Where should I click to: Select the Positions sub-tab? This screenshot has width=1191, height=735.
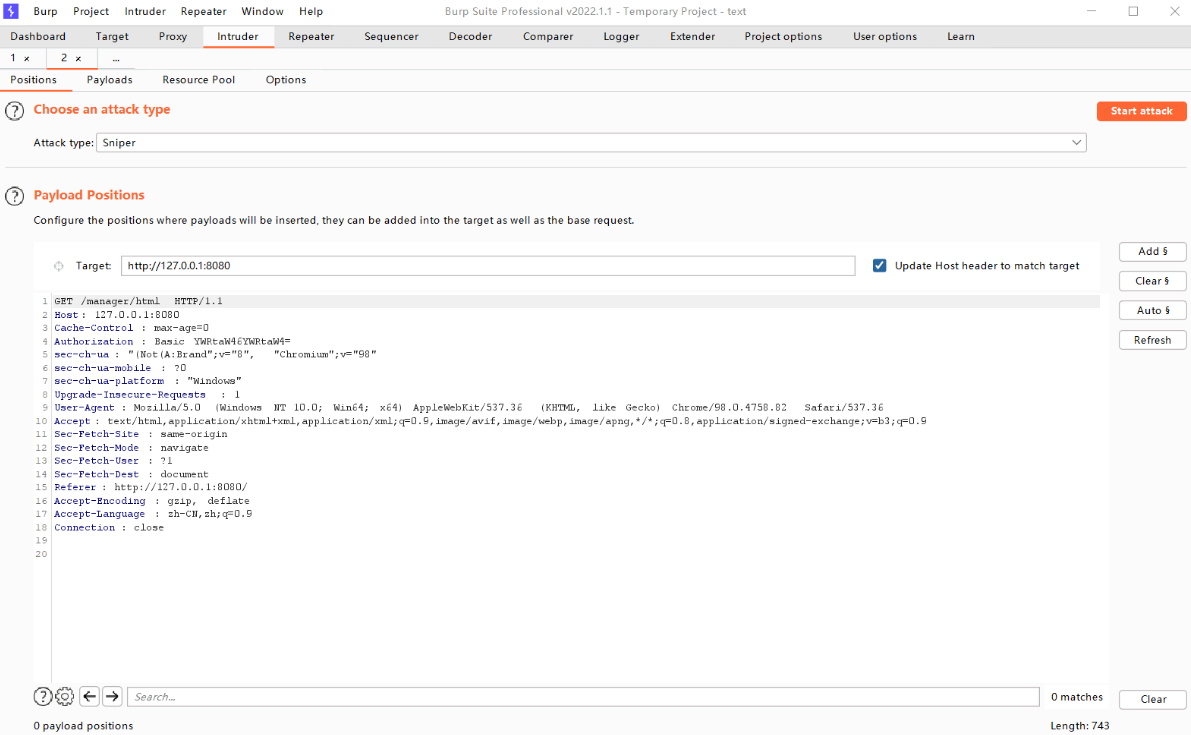[33, 80]
